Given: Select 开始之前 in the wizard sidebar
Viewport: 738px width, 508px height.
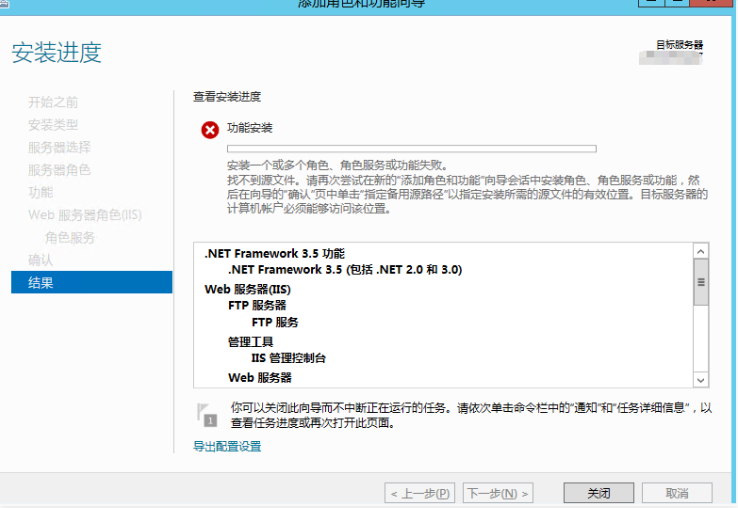Looking at the screenshot, I should [53, 102].
